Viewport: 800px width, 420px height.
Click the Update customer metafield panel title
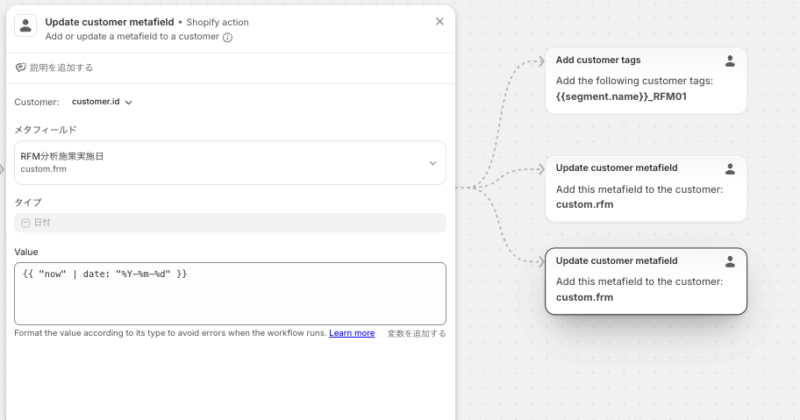tap(109, 21)
